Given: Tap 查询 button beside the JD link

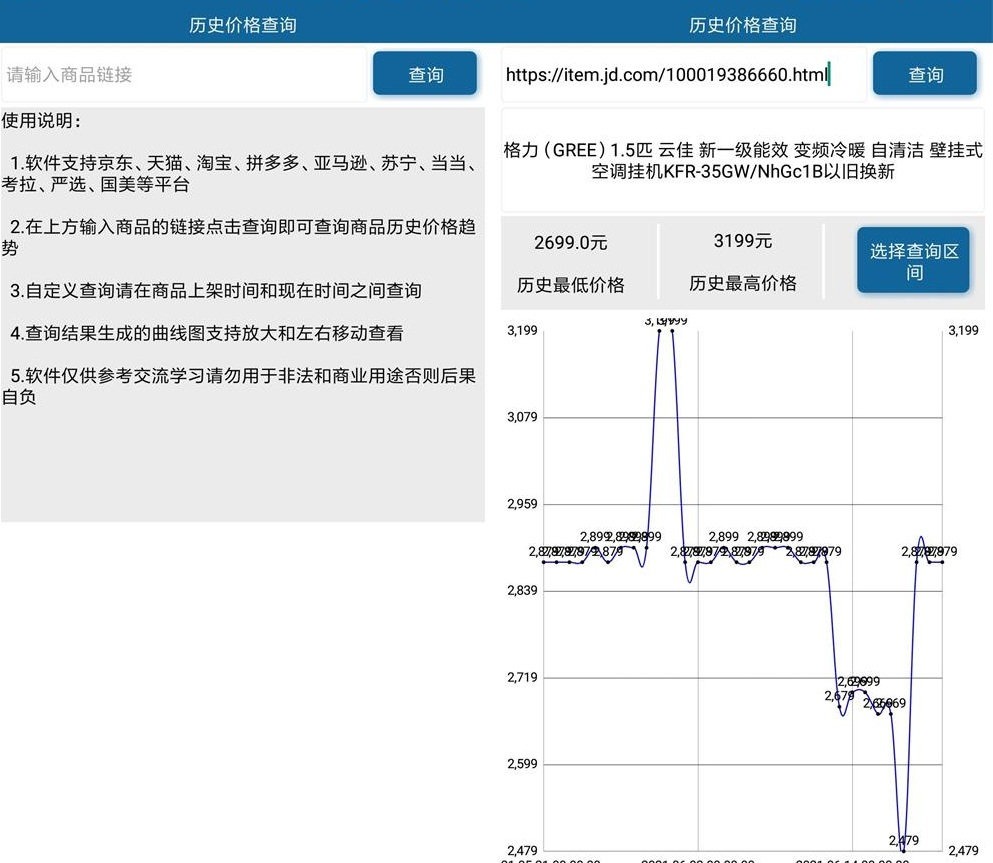Looking at the screenshot, I should coord(925,74).
